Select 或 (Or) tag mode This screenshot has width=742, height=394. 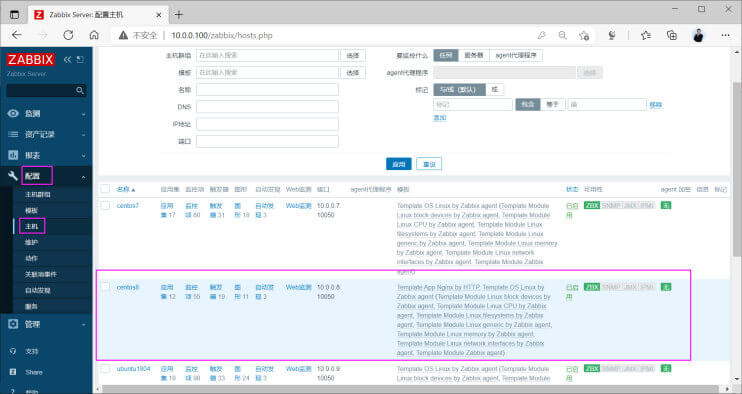click(x=495, y=89)
